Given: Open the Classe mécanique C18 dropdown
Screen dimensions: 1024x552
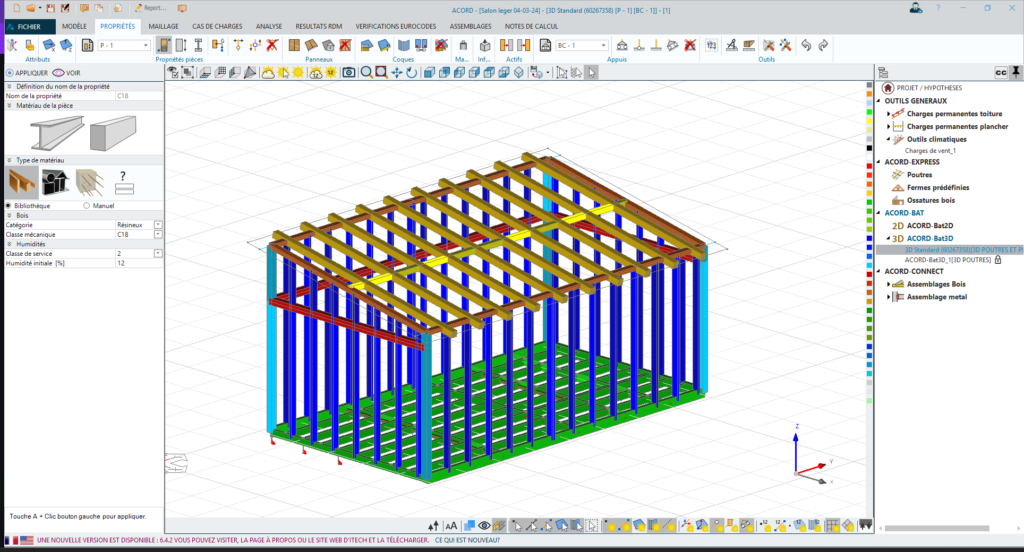Looking at the screenshot, I should click(x=157, y=235).
